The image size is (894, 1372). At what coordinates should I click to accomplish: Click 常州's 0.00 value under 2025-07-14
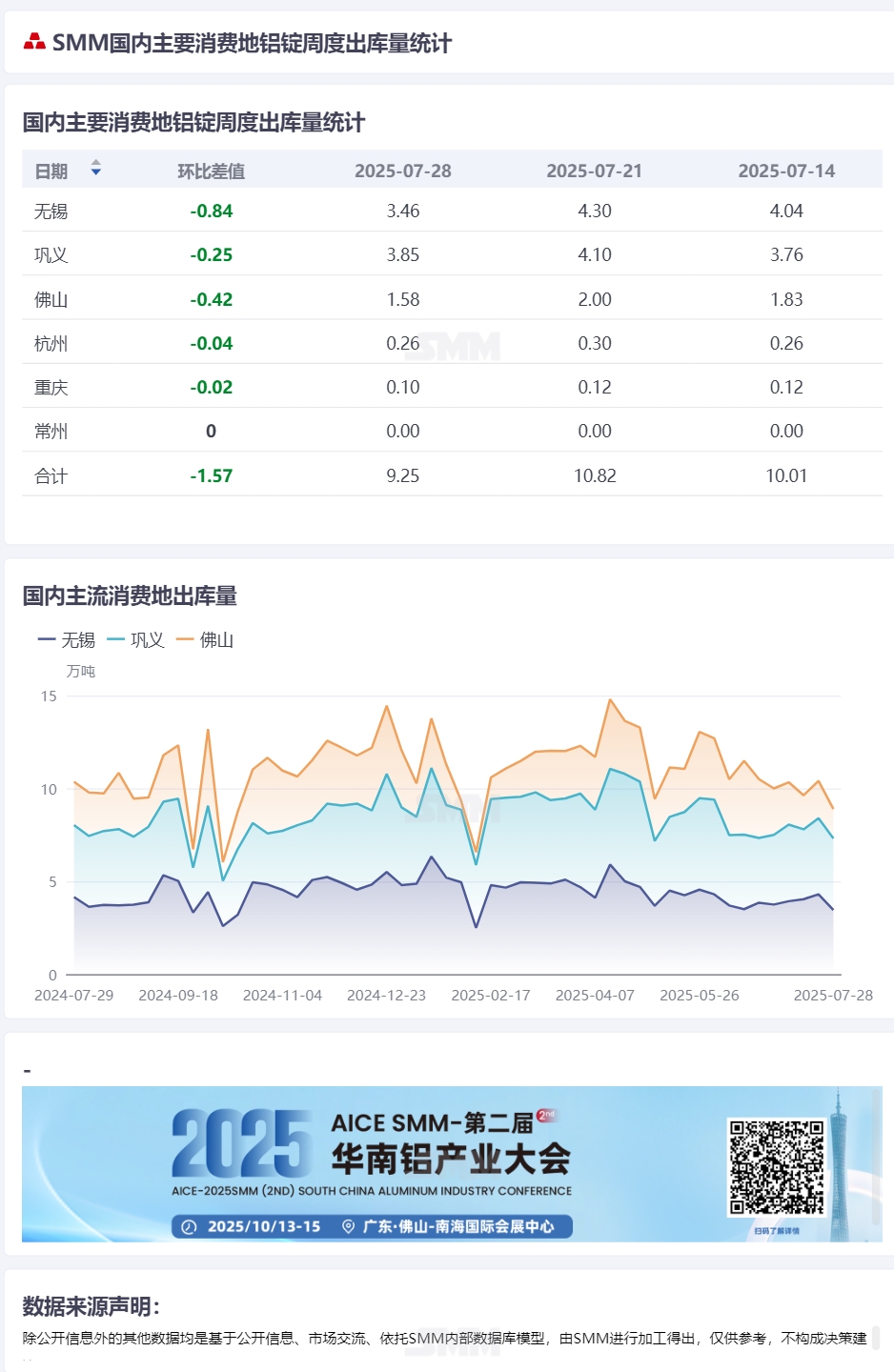(x=786, y=432)
